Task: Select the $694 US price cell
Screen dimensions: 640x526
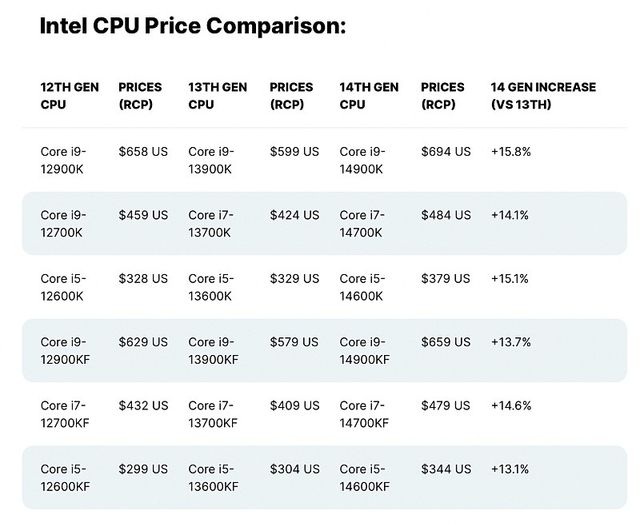Action: (445, 152)
